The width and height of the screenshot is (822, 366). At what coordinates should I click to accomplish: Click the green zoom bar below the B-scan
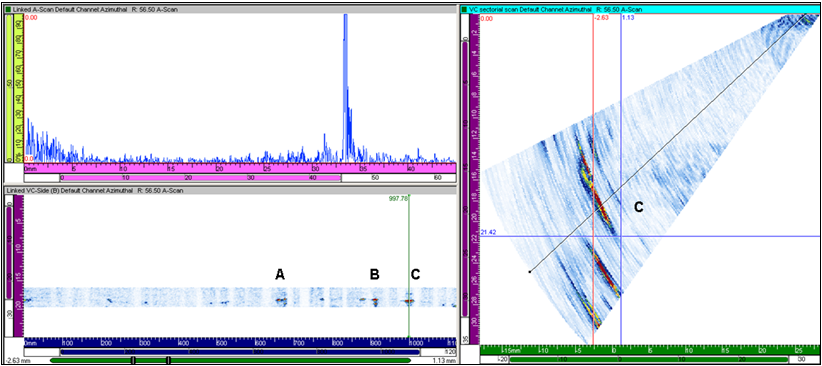231,360
